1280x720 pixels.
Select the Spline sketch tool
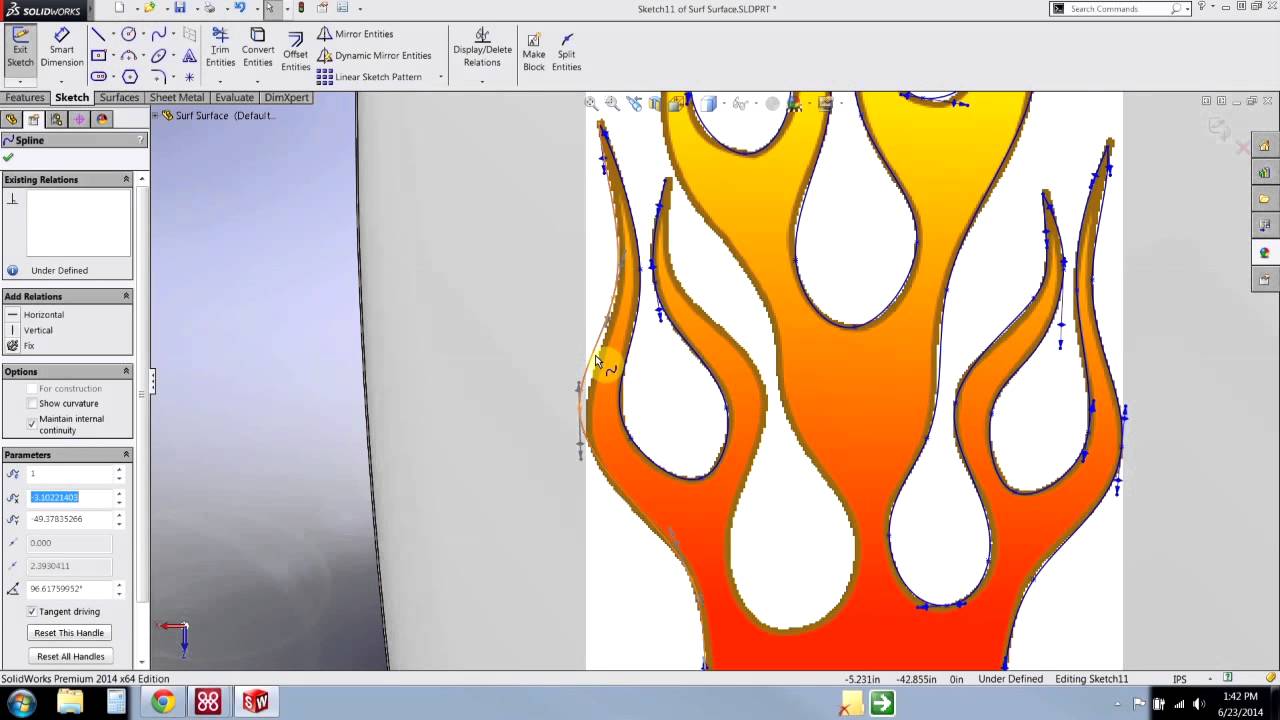(159, 34)
